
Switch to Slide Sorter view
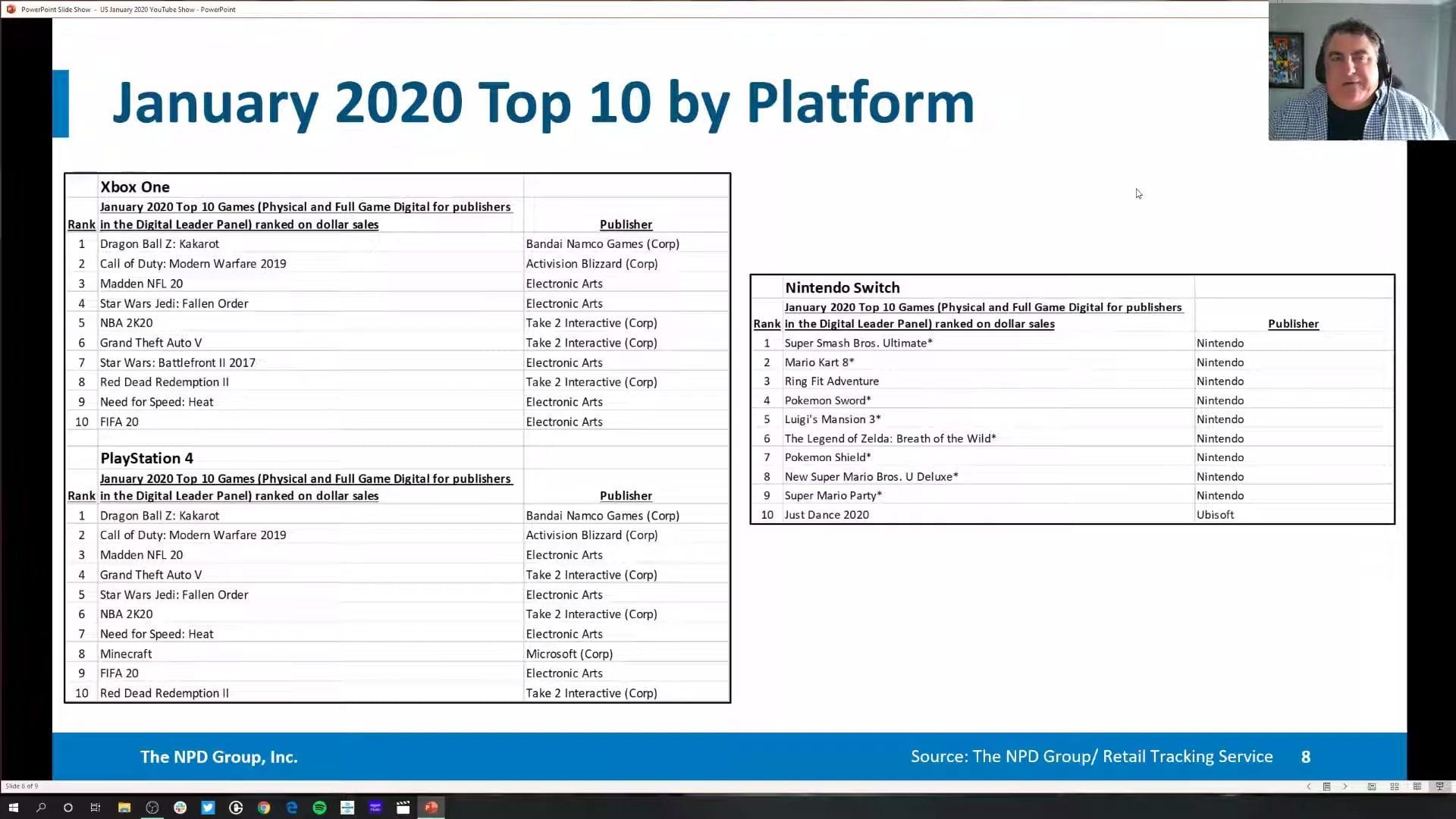tap(1394, 786)
